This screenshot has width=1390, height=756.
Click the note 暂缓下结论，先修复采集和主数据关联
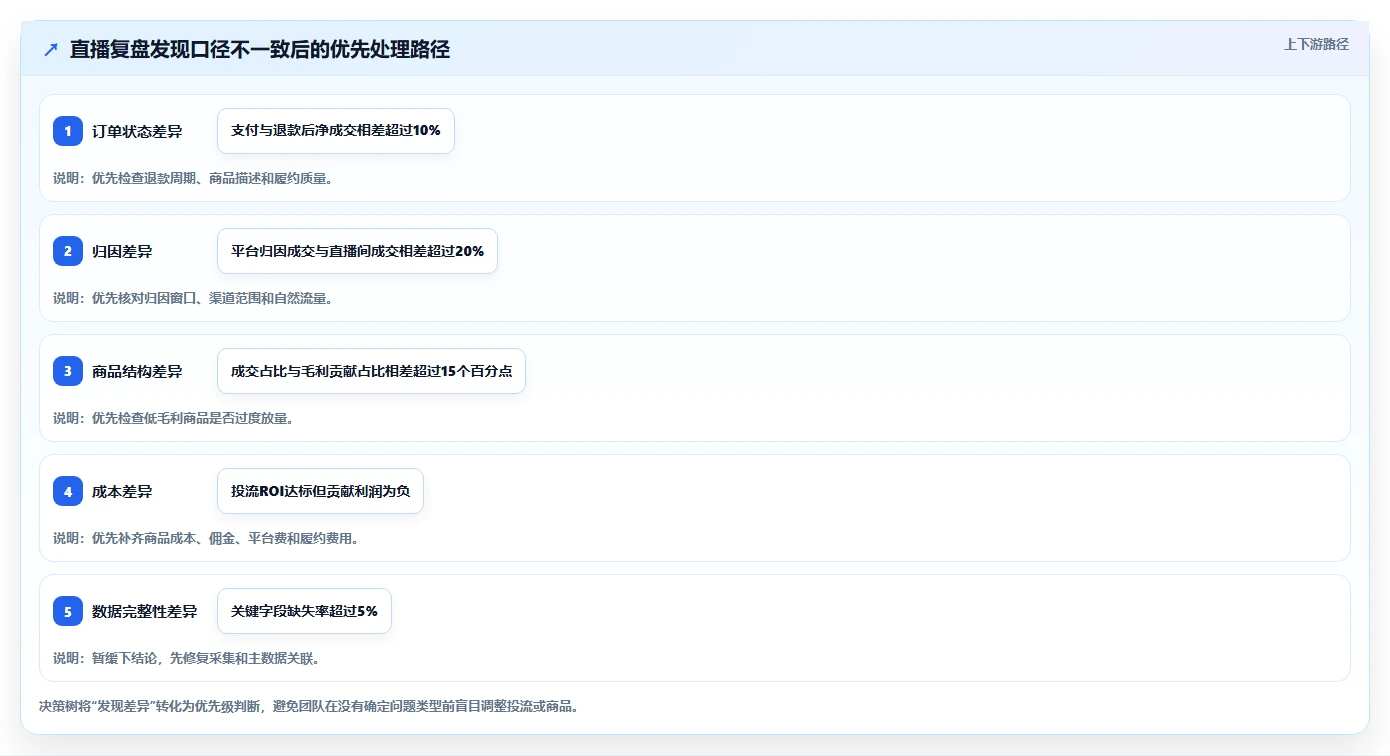[186, 658]
